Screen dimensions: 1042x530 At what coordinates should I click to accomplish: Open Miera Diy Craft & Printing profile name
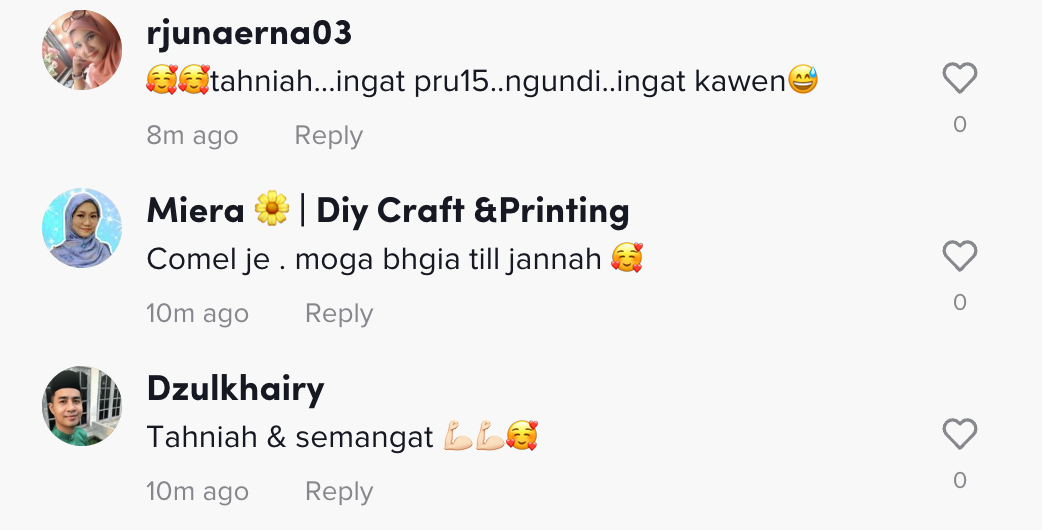pyautogui.click(x=388, y=211)
